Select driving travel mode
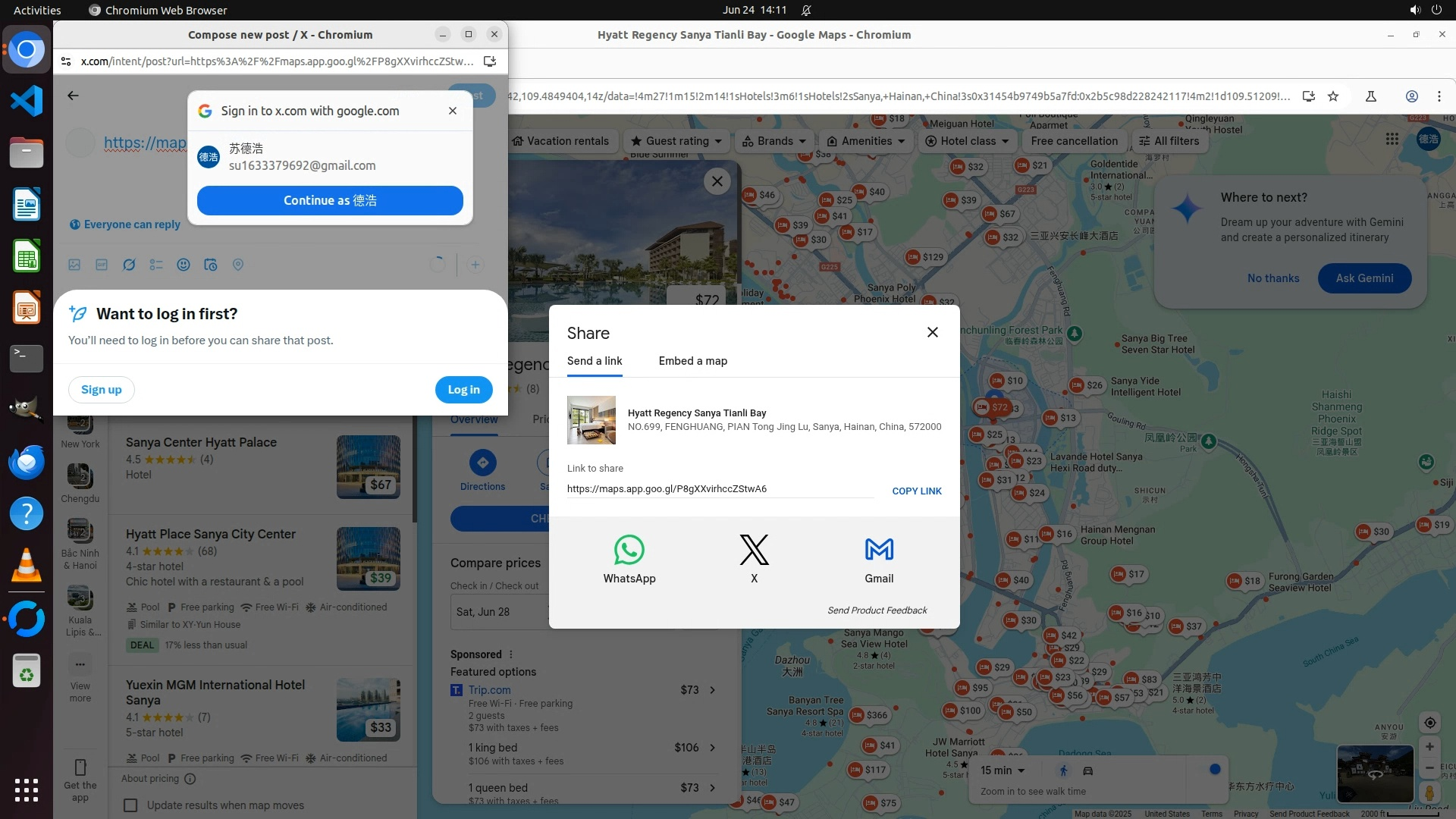The image size is (1456, 819). click(1087, 770)
